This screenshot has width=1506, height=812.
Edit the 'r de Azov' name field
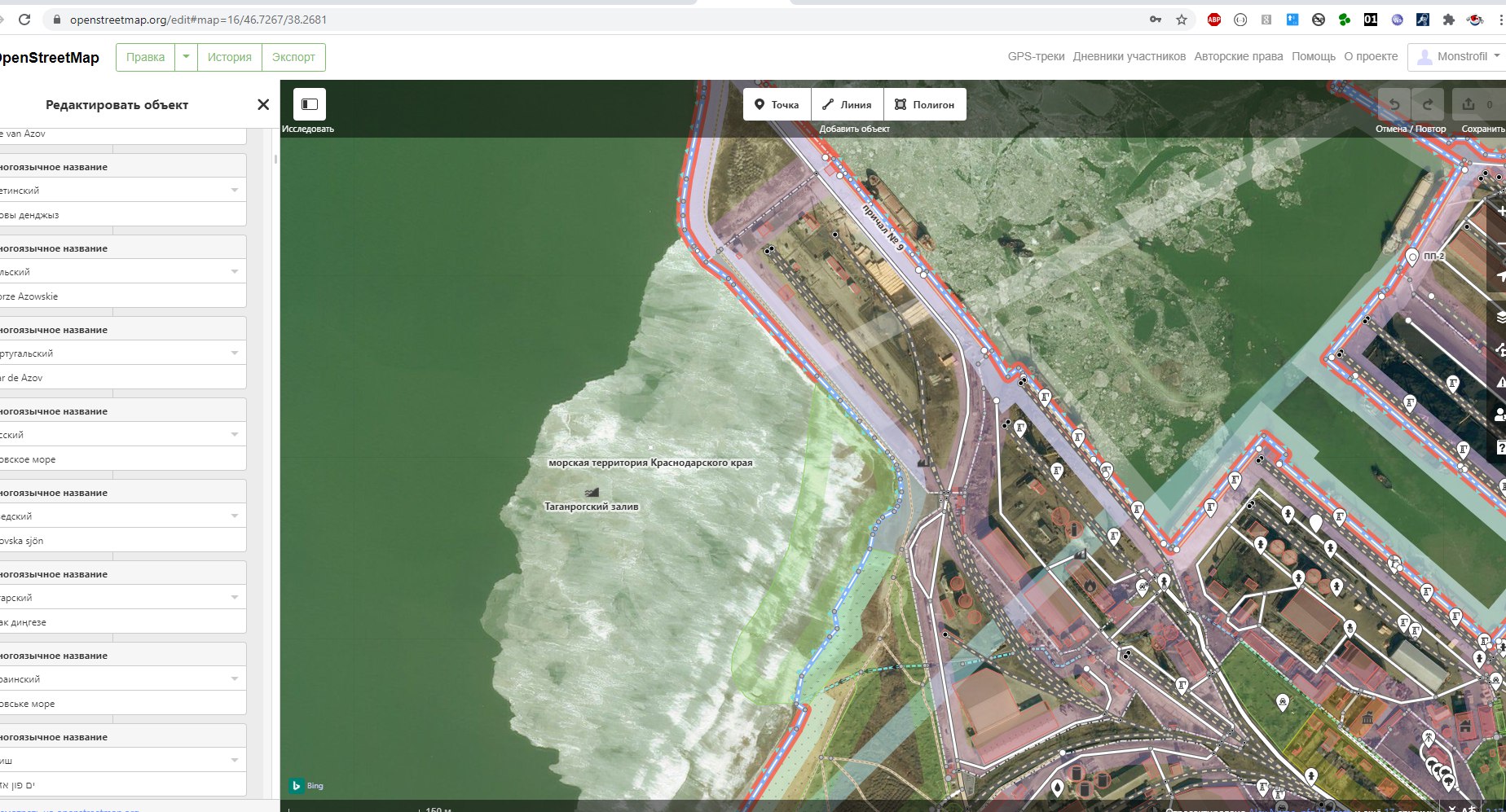122,377
